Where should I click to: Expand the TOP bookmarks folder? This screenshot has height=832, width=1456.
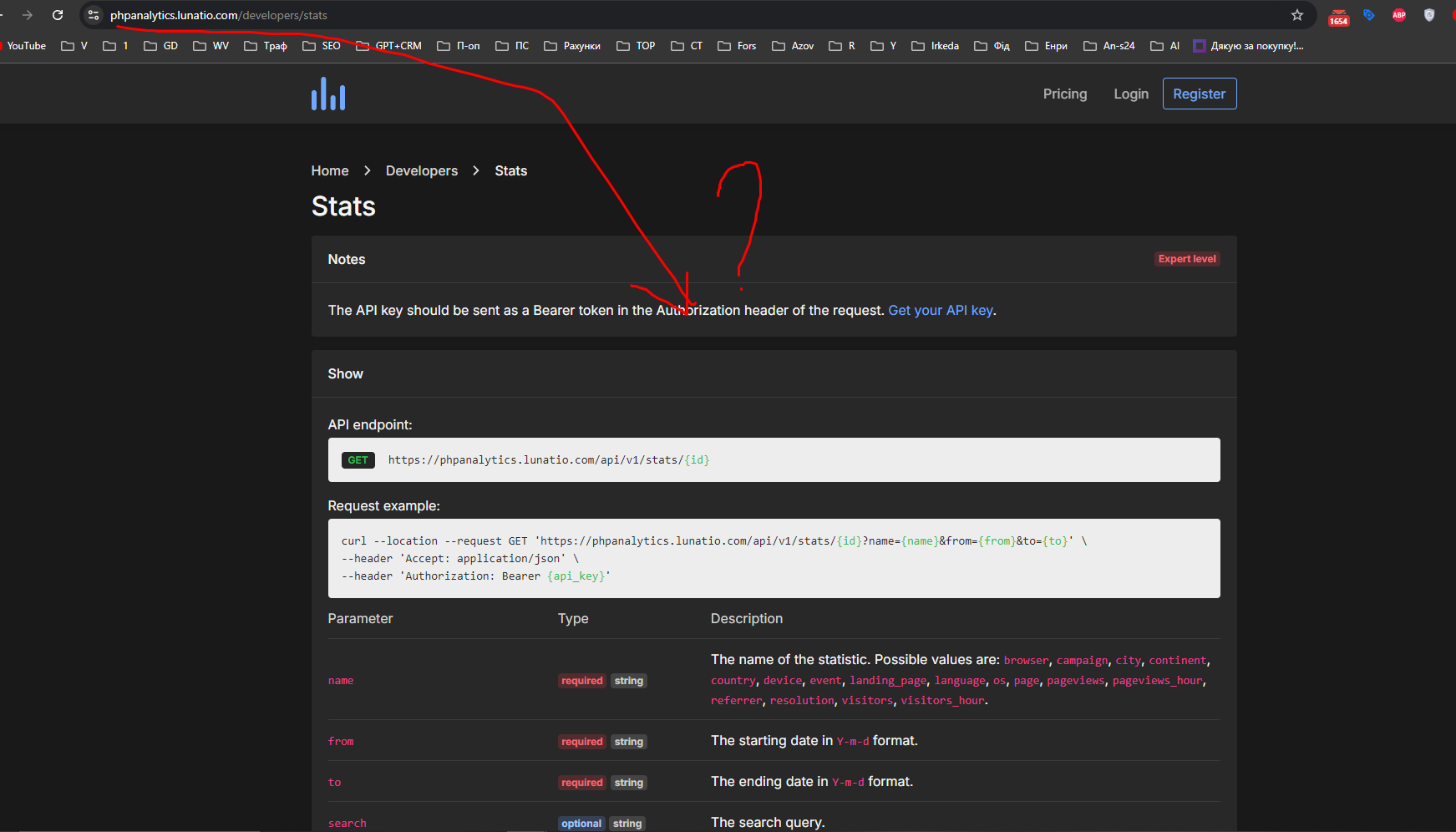coord(636,46)
